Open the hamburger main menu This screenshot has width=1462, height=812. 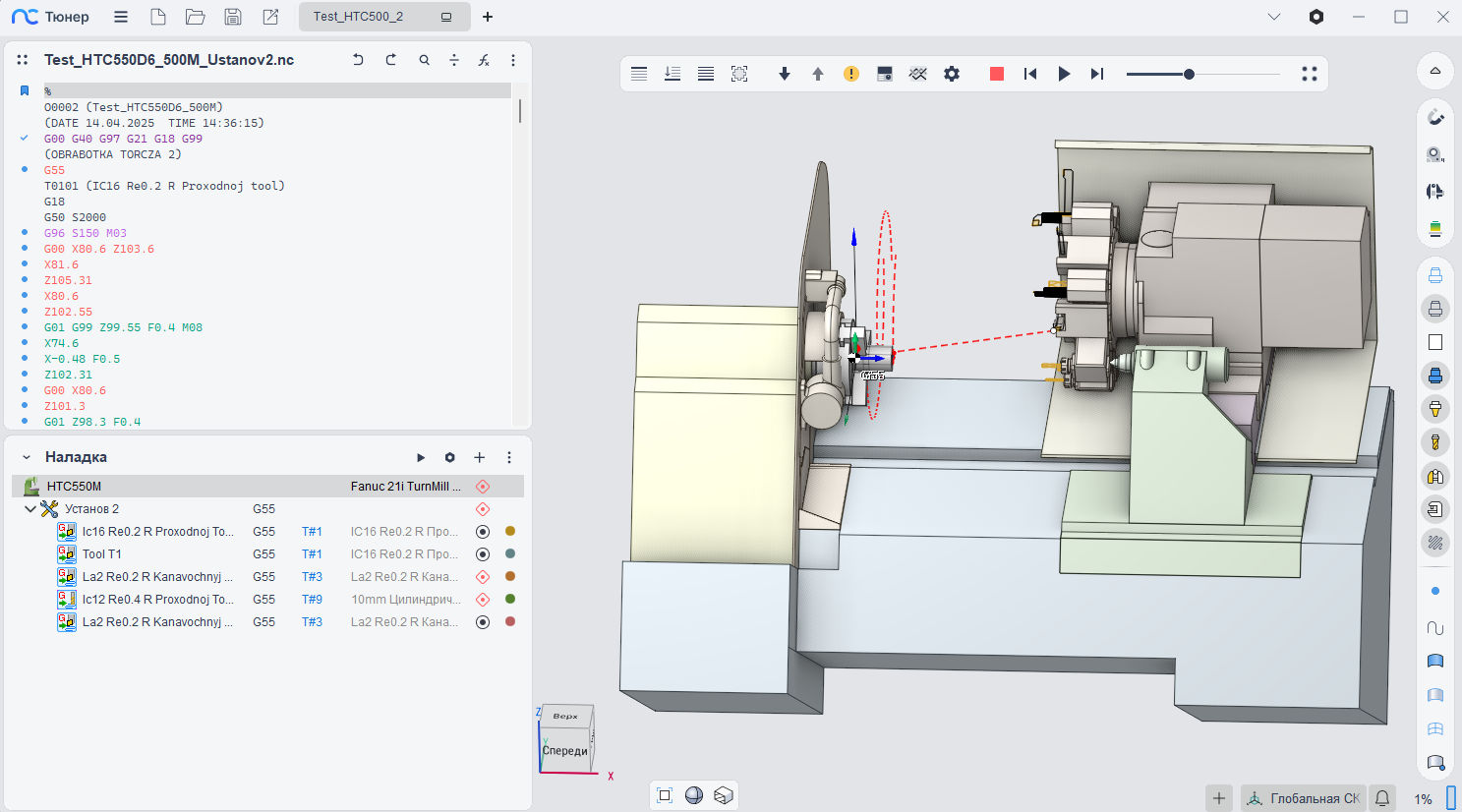click(x=121, y=17)
